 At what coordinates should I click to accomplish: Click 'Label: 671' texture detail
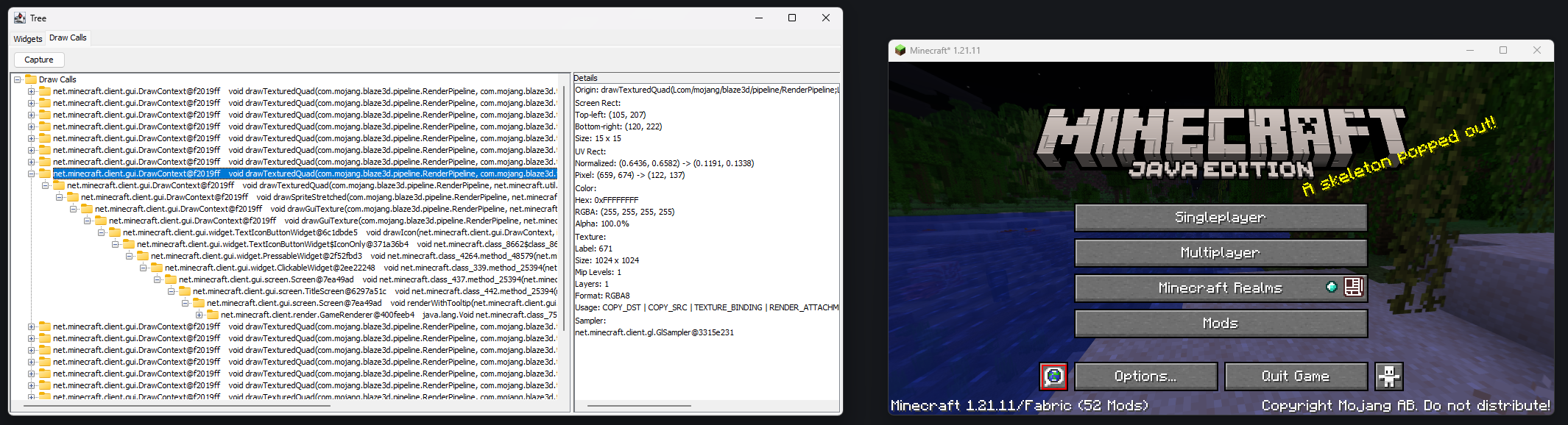tap(593, 249)
